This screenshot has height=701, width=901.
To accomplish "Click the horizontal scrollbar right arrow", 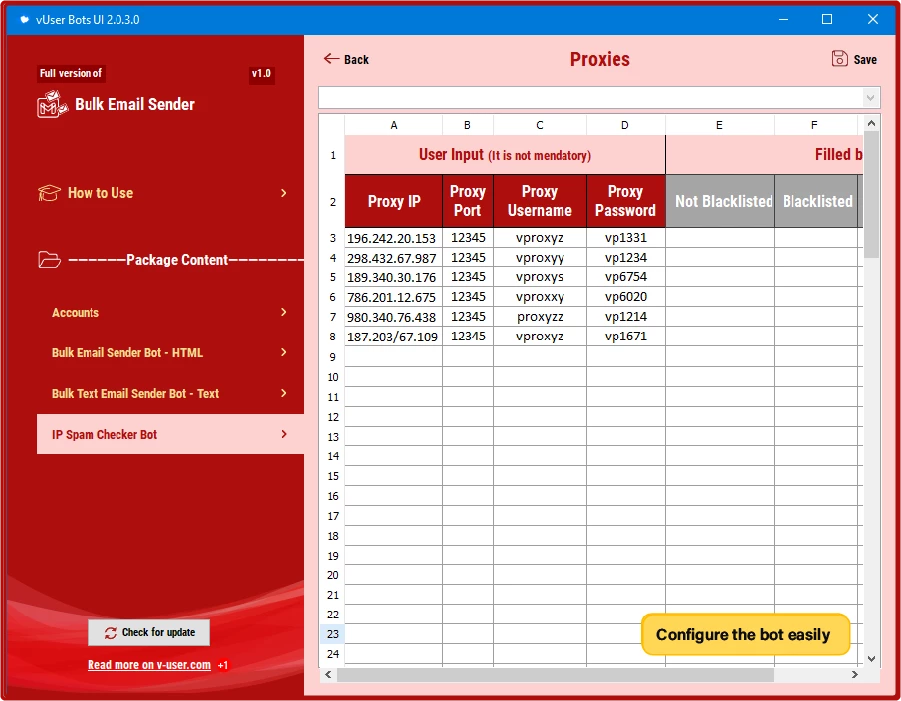I will pyautogui.click(x=854, y=675).
